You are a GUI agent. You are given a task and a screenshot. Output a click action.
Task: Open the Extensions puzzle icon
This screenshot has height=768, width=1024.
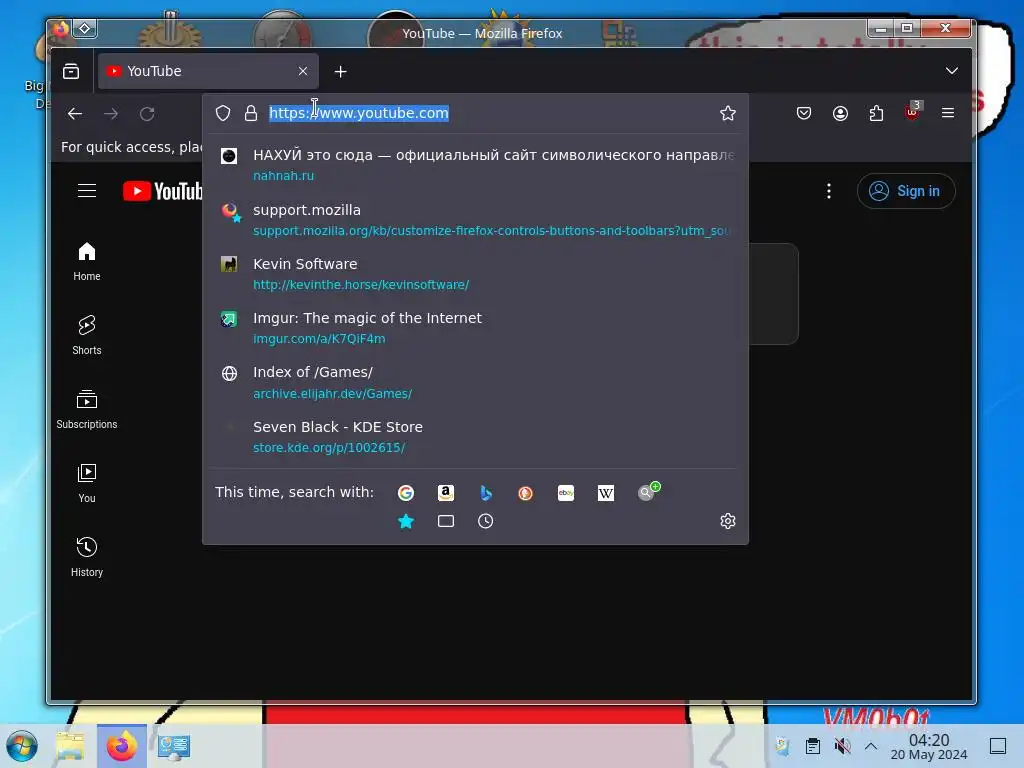tap(876, 113)
